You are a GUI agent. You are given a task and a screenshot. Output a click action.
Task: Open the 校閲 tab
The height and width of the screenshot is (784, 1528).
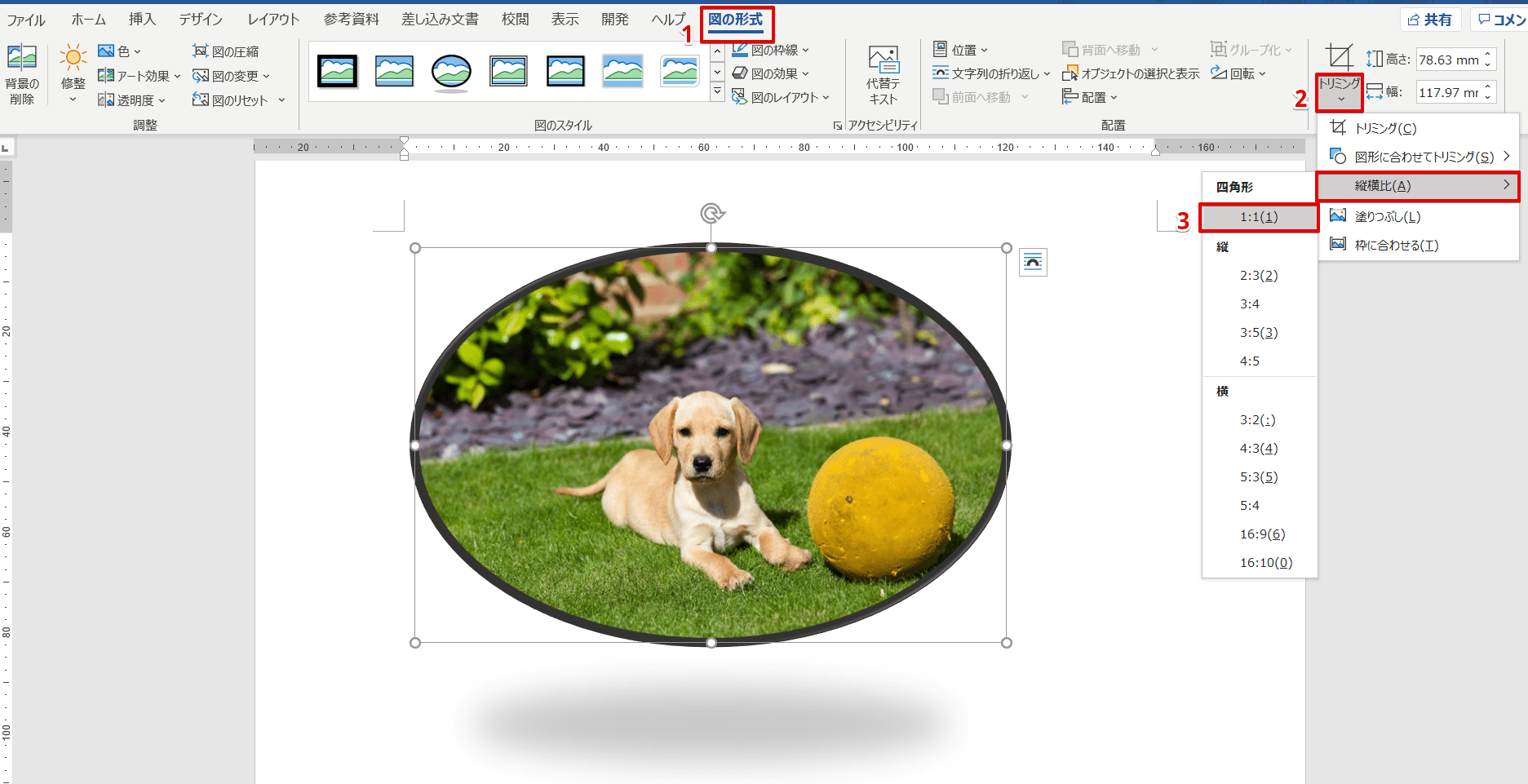pos(515,20)
